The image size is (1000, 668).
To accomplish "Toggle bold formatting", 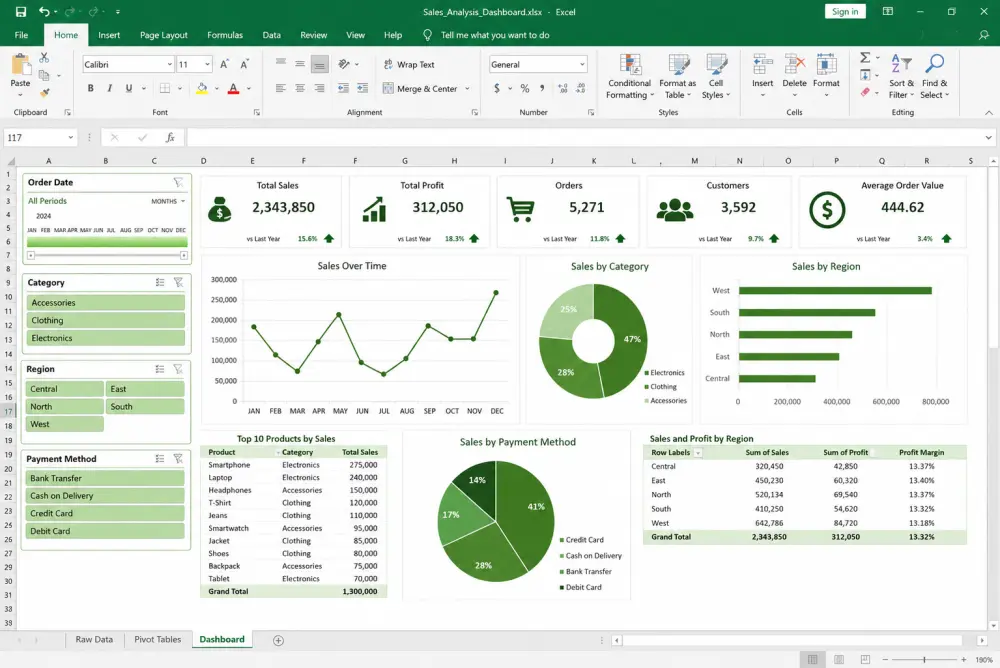I will pos(91,88).
